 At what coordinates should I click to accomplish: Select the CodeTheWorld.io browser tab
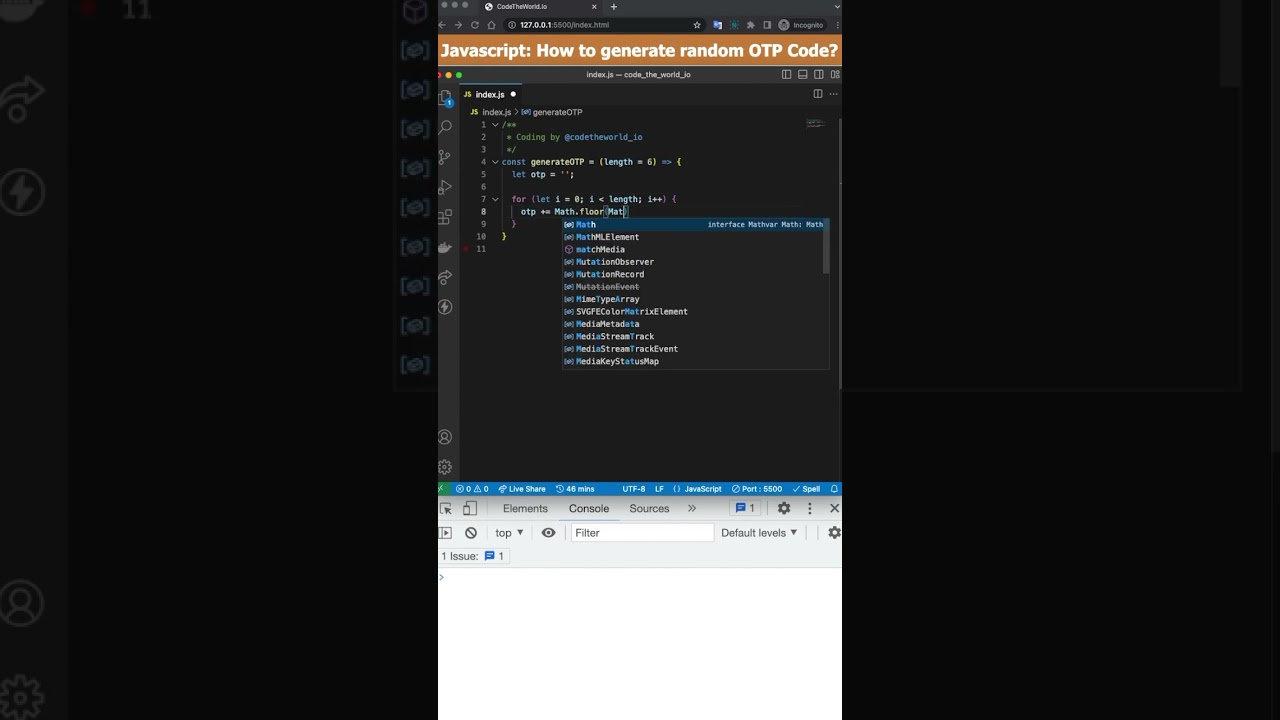(541, 6)
